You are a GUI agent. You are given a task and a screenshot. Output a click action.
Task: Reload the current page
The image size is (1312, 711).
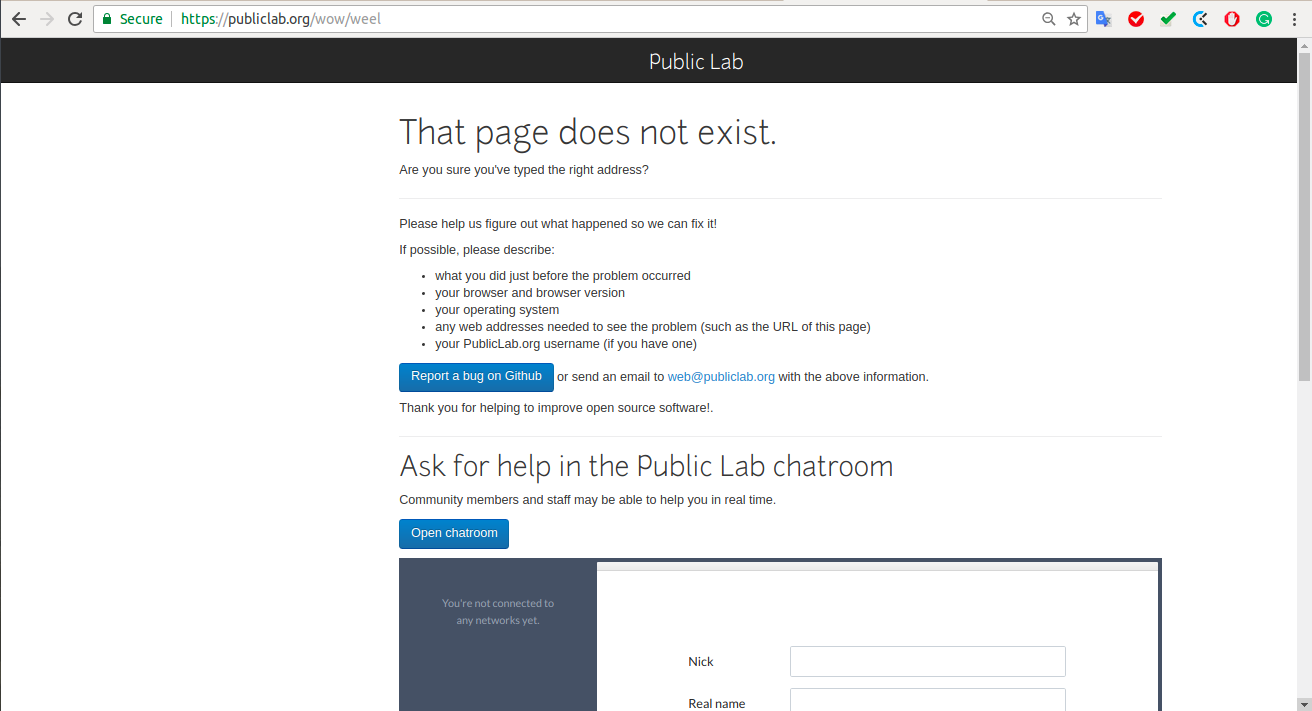pos(75,19)
